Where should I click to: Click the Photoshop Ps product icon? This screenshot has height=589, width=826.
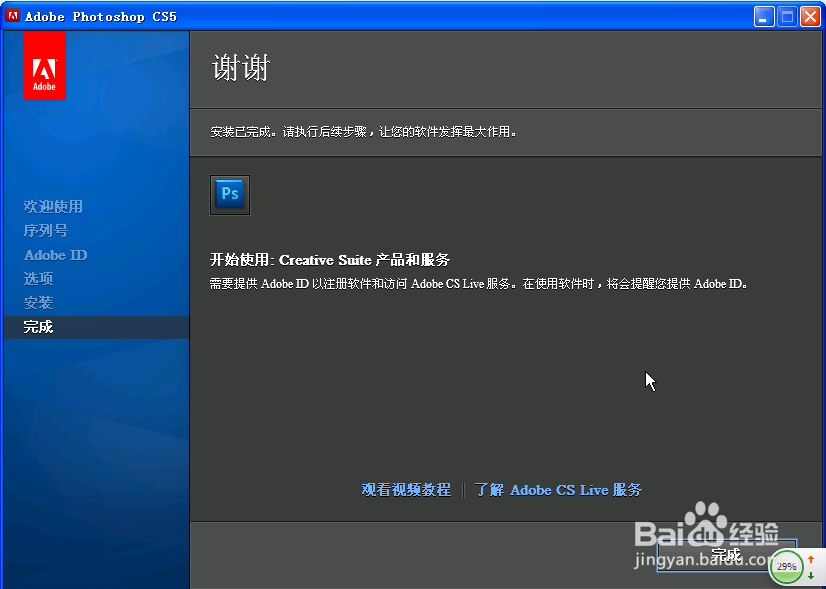tap(230, 195)
